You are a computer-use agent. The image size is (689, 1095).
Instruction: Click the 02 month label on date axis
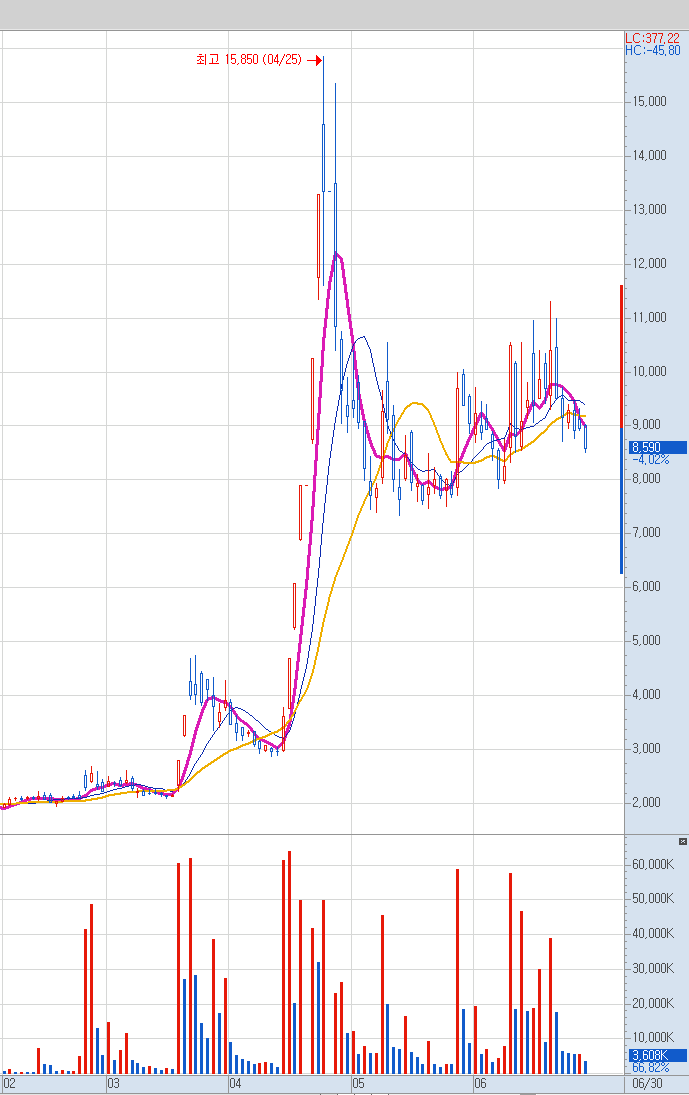point(10,1084)
